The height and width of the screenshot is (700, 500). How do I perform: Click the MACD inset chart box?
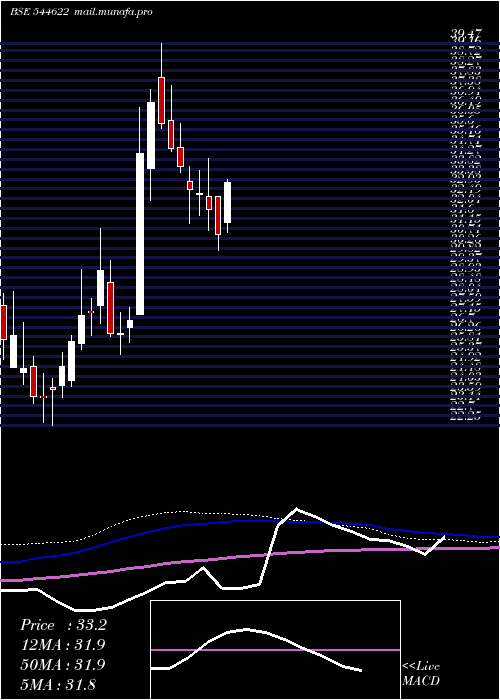coord(275,650)
